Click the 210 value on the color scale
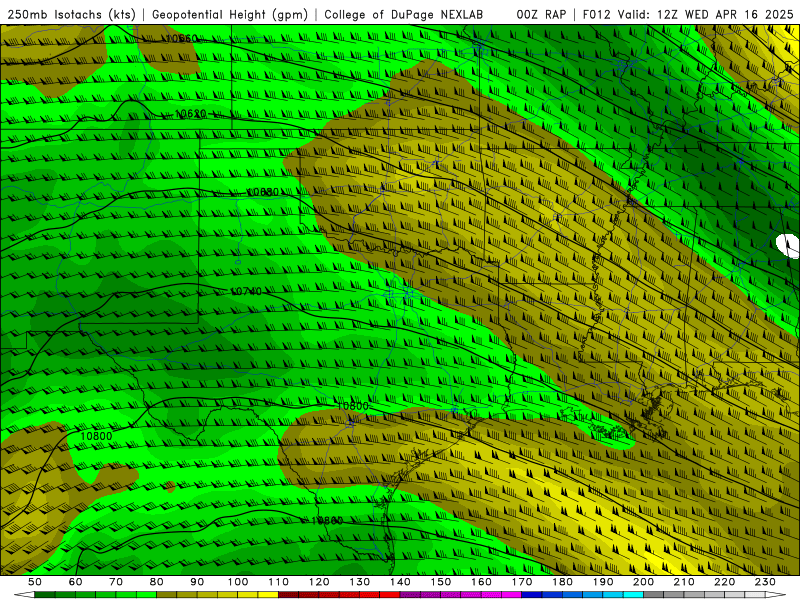Viewport: 800px width, 600px height. click(684, 582)
